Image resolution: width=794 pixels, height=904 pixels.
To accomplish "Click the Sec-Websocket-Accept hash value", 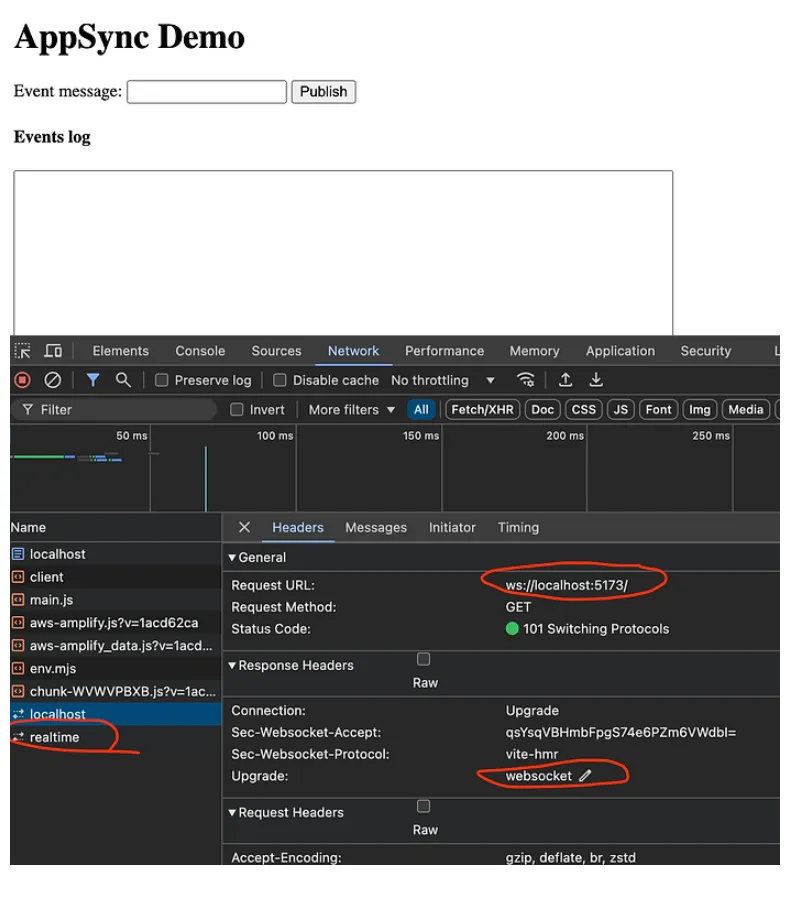I will point(621,732).
